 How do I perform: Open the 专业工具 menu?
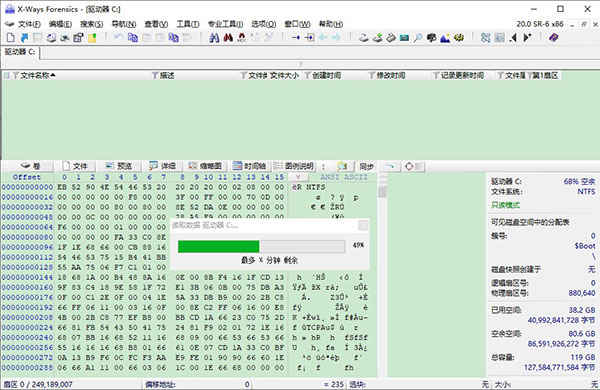[225, 24]
